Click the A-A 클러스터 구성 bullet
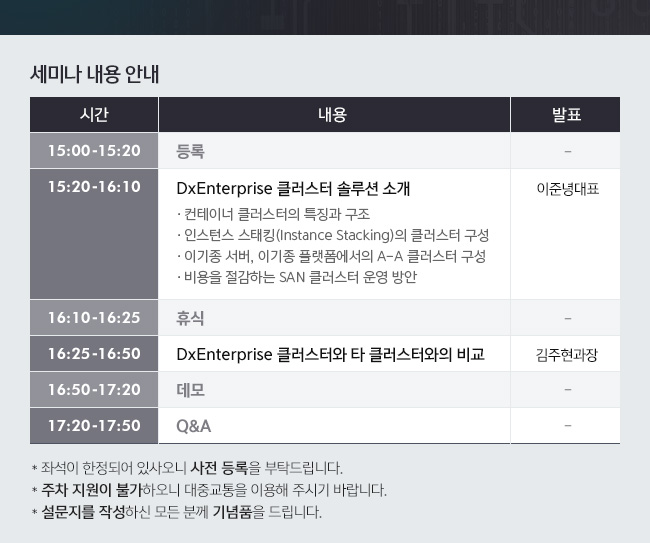The image size is (650, 543). click(331, 256)
